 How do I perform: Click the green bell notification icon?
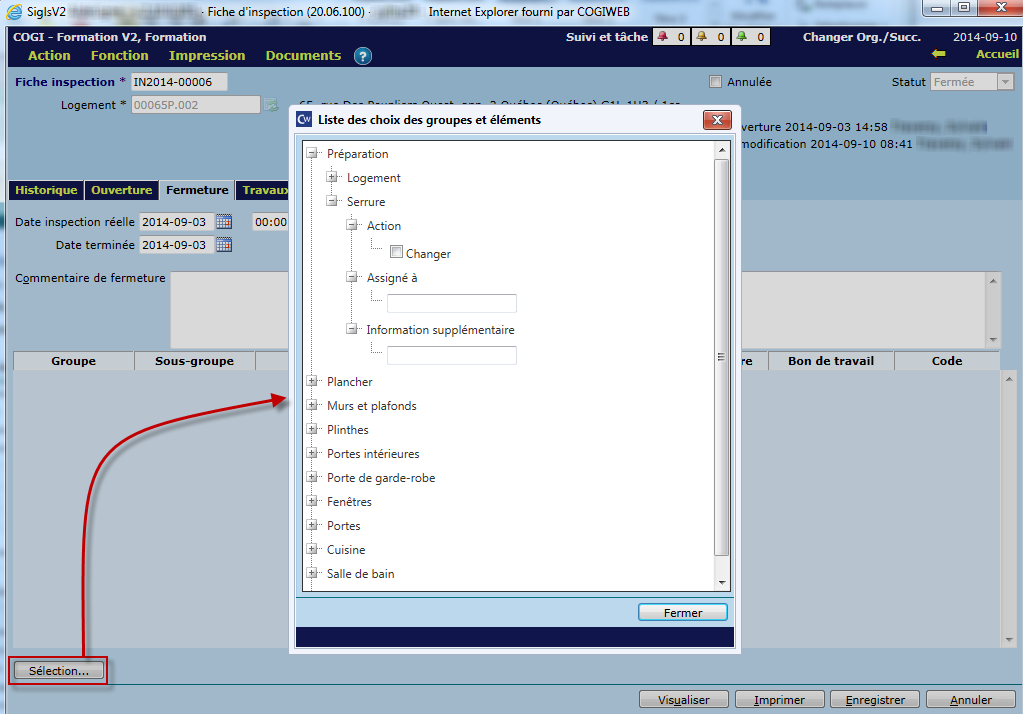click(743, 37)
